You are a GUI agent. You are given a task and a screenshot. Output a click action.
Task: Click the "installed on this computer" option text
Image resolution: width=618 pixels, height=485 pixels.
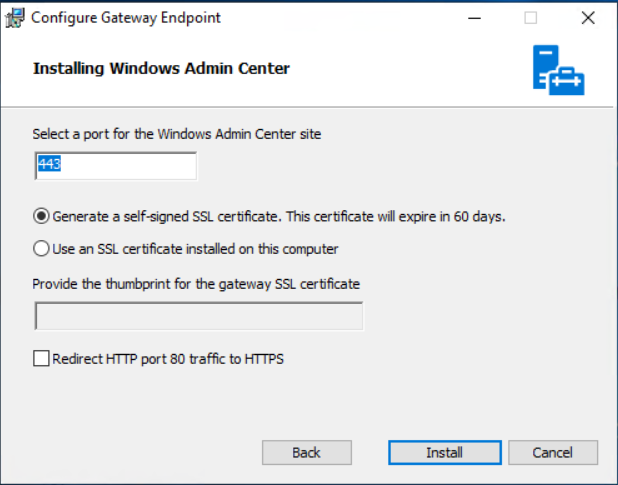(262, 248)
